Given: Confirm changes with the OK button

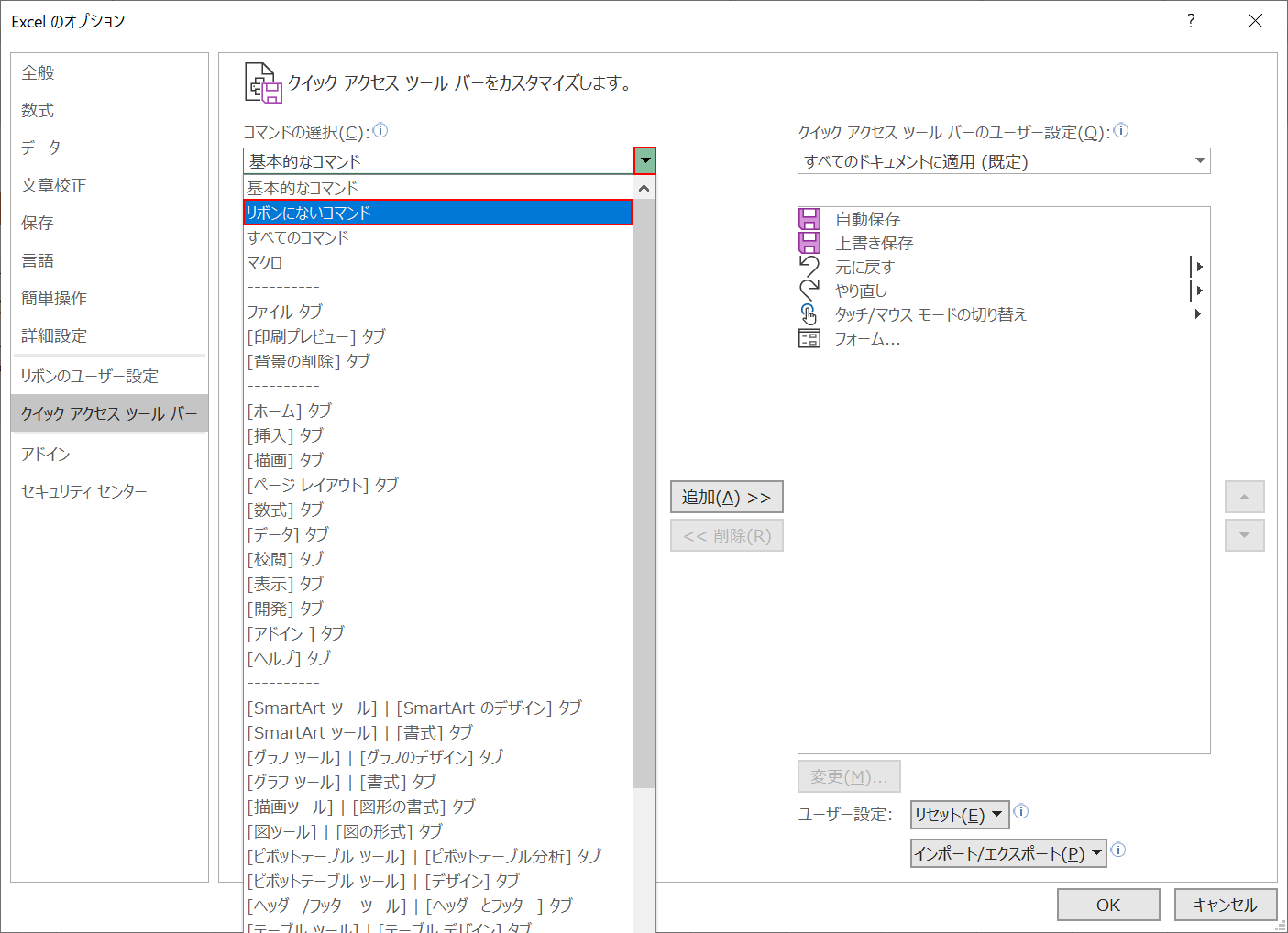Looking at the screenshot, I should pos(1108,905).
